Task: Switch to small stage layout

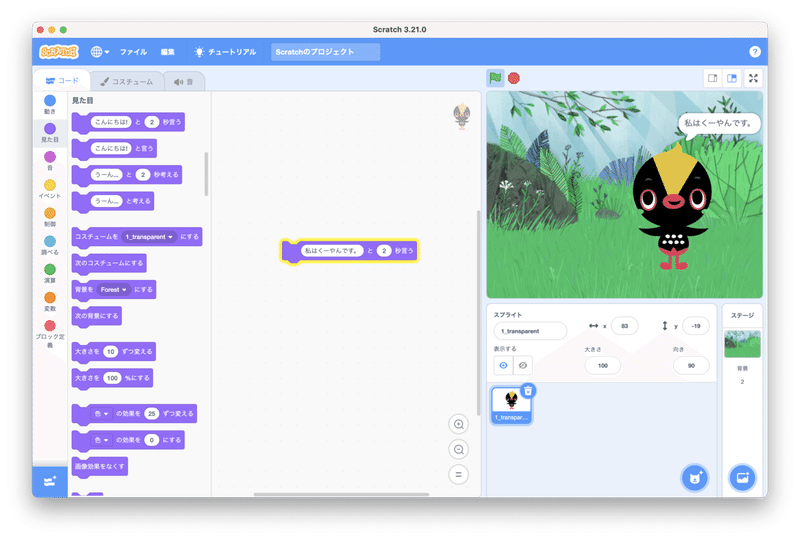Action: coord(713,78)
